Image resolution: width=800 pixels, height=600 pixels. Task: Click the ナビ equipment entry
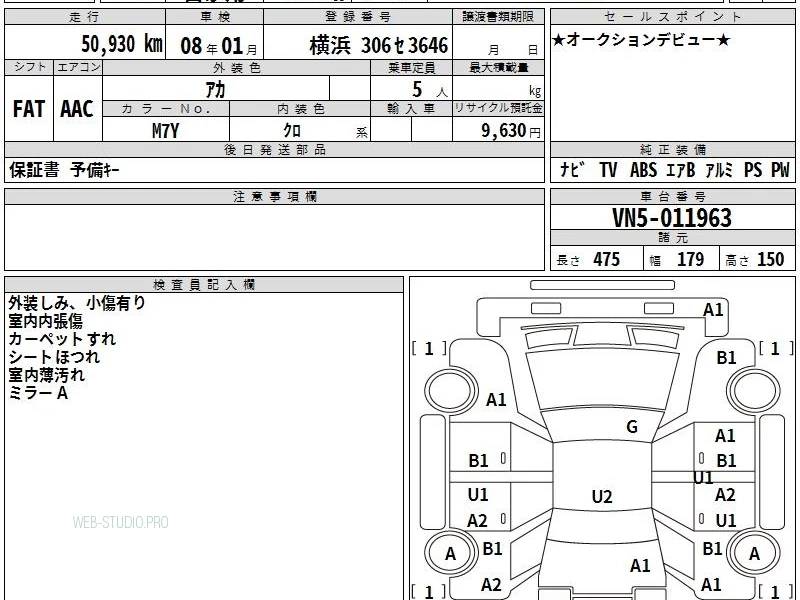click(x=572, y=169)
